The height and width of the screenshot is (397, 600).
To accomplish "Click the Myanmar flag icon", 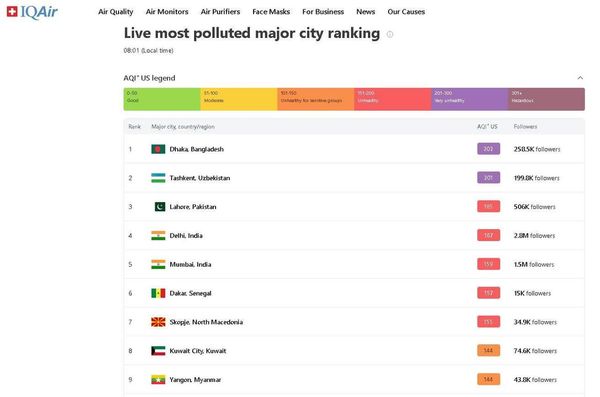I will 158,380.
